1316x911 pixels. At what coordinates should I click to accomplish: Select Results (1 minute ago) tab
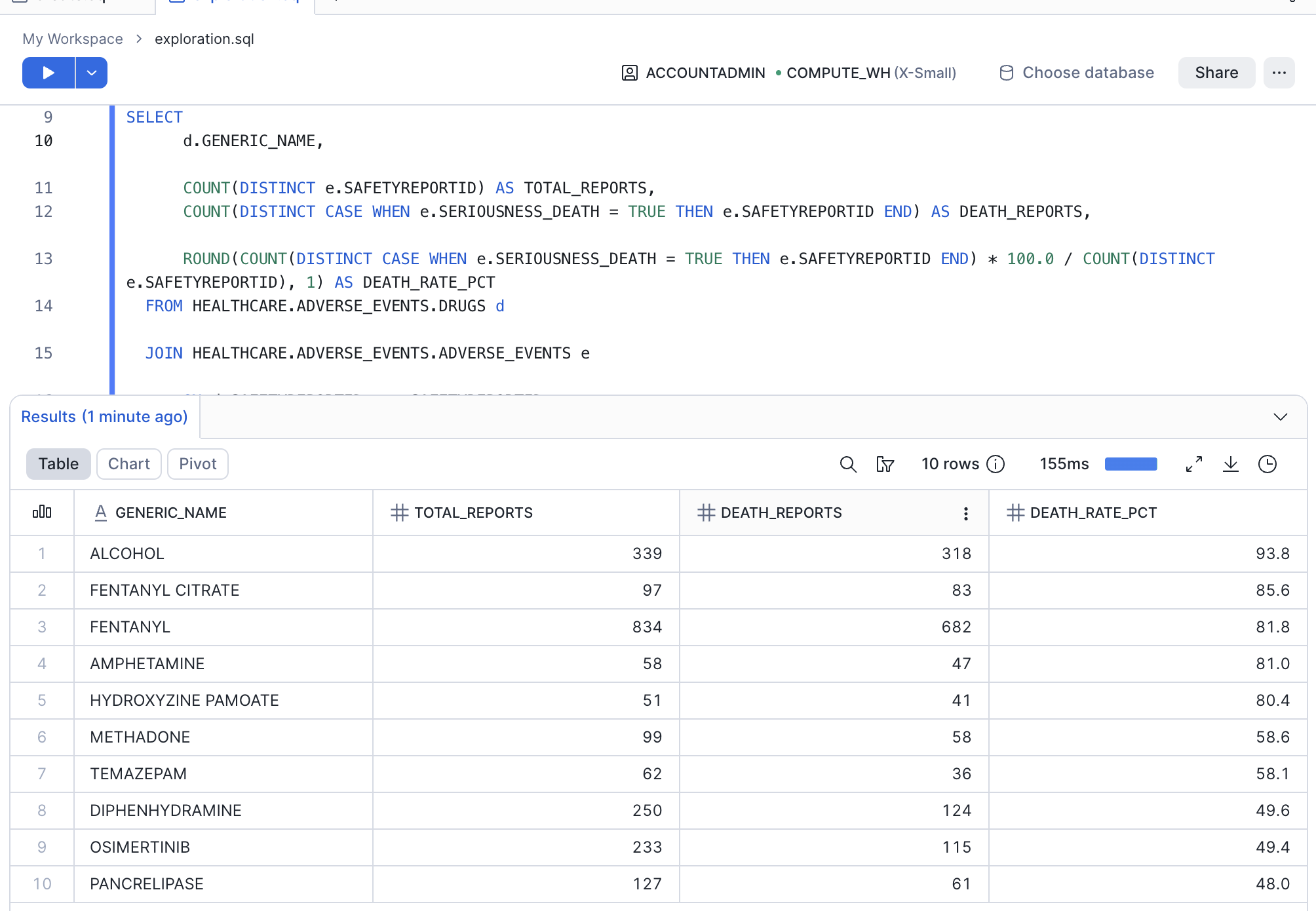[x=104, y=417]
